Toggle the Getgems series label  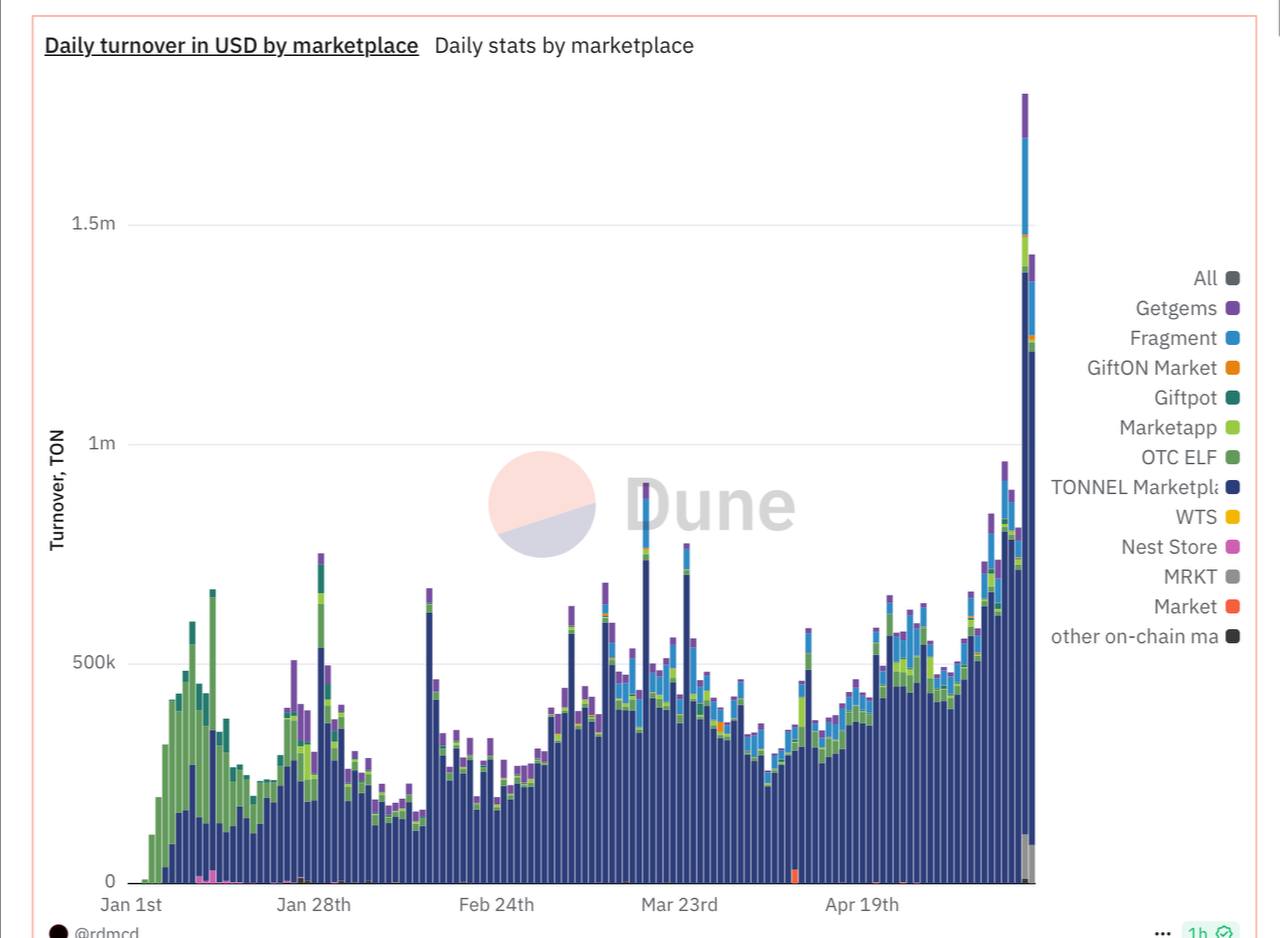pyautogui.click(x=1176, y=309)
